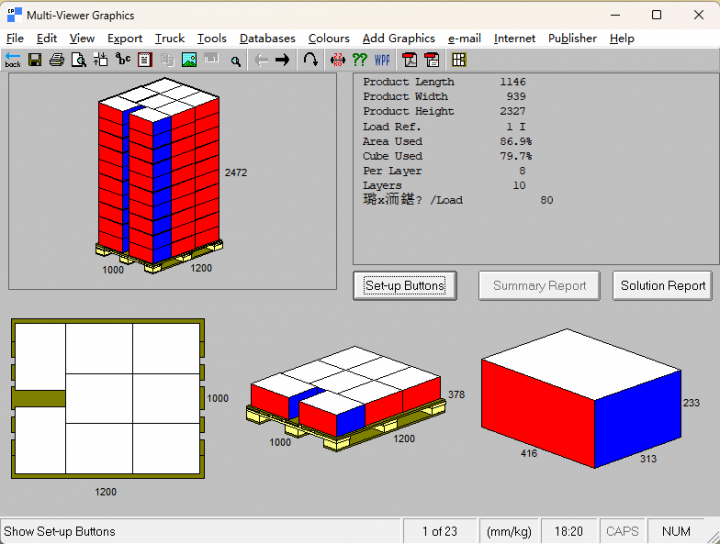Open the Truck menu

coord(170,38)
